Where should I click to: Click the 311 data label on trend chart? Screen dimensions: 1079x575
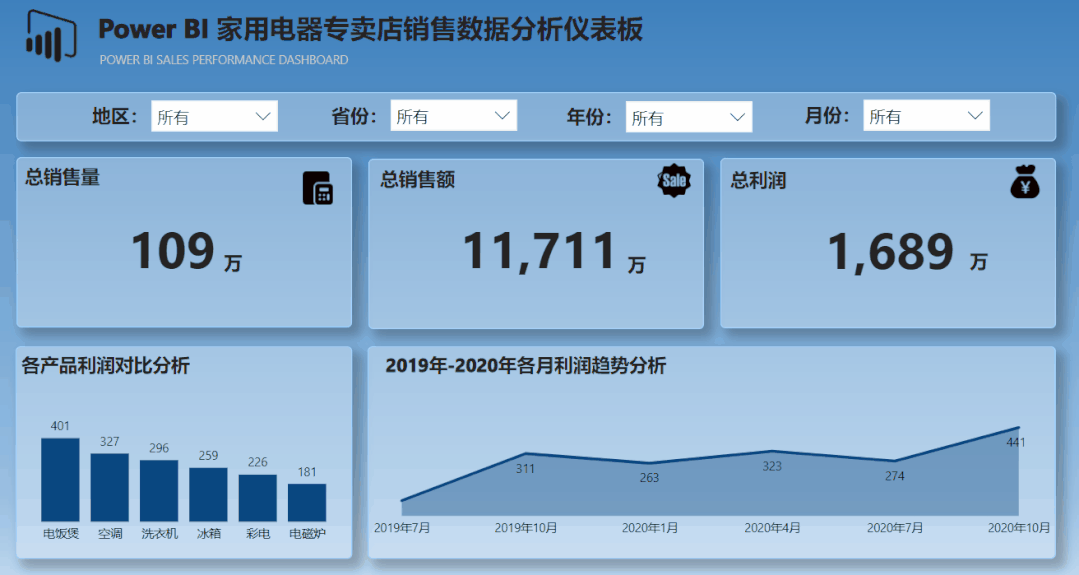coord(525,468)
